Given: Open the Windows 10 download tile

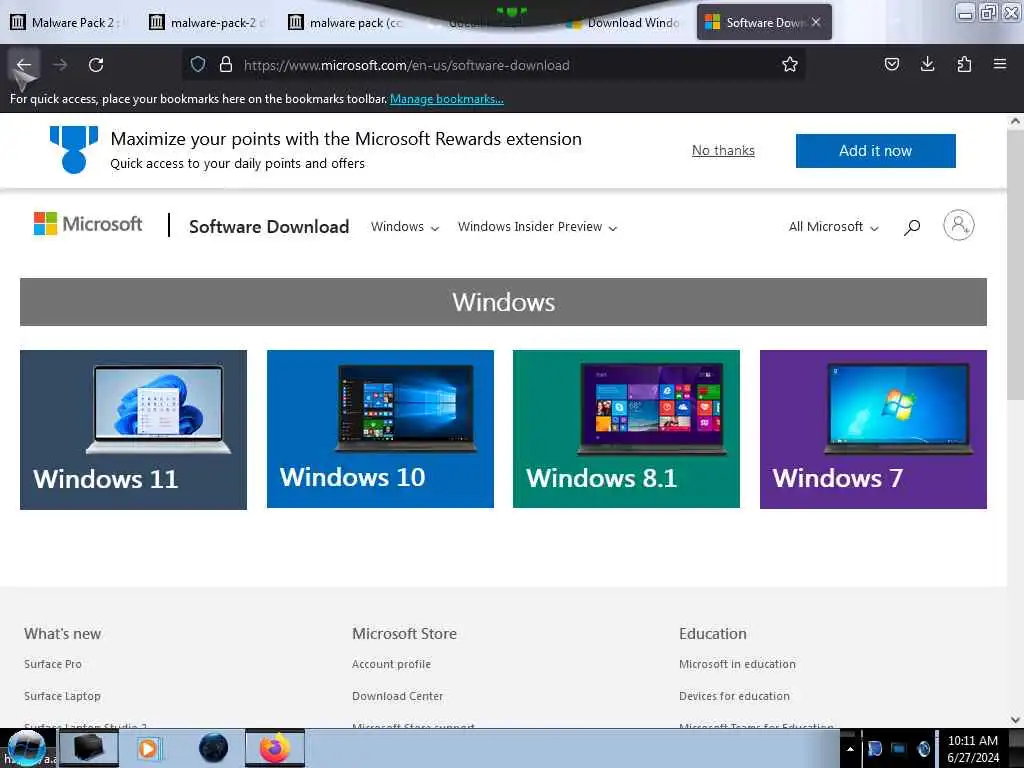Looking at the screenshot, I should tap(380, 429).
